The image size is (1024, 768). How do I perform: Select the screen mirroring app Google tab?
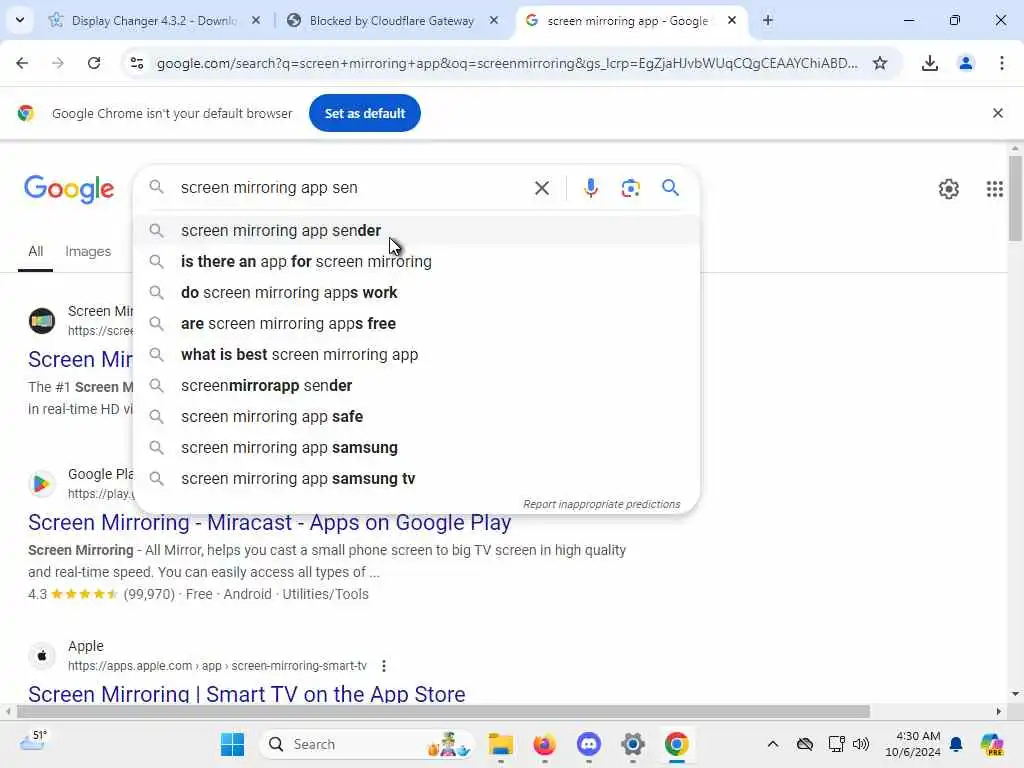click(627, 21)
